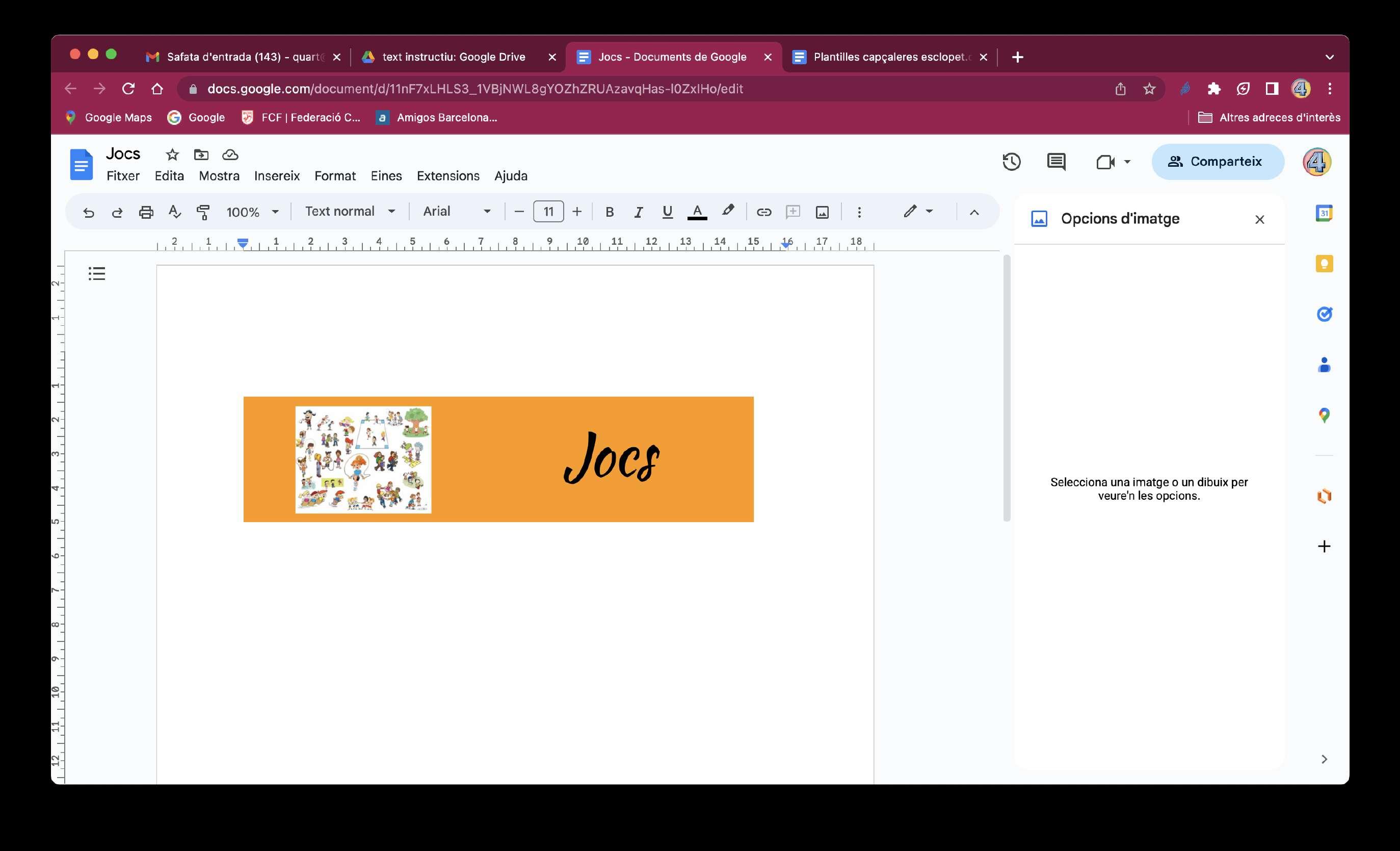Viewport: 1400px width, 851px height.
Task: Open the Insereix menu
Action: 277,176
